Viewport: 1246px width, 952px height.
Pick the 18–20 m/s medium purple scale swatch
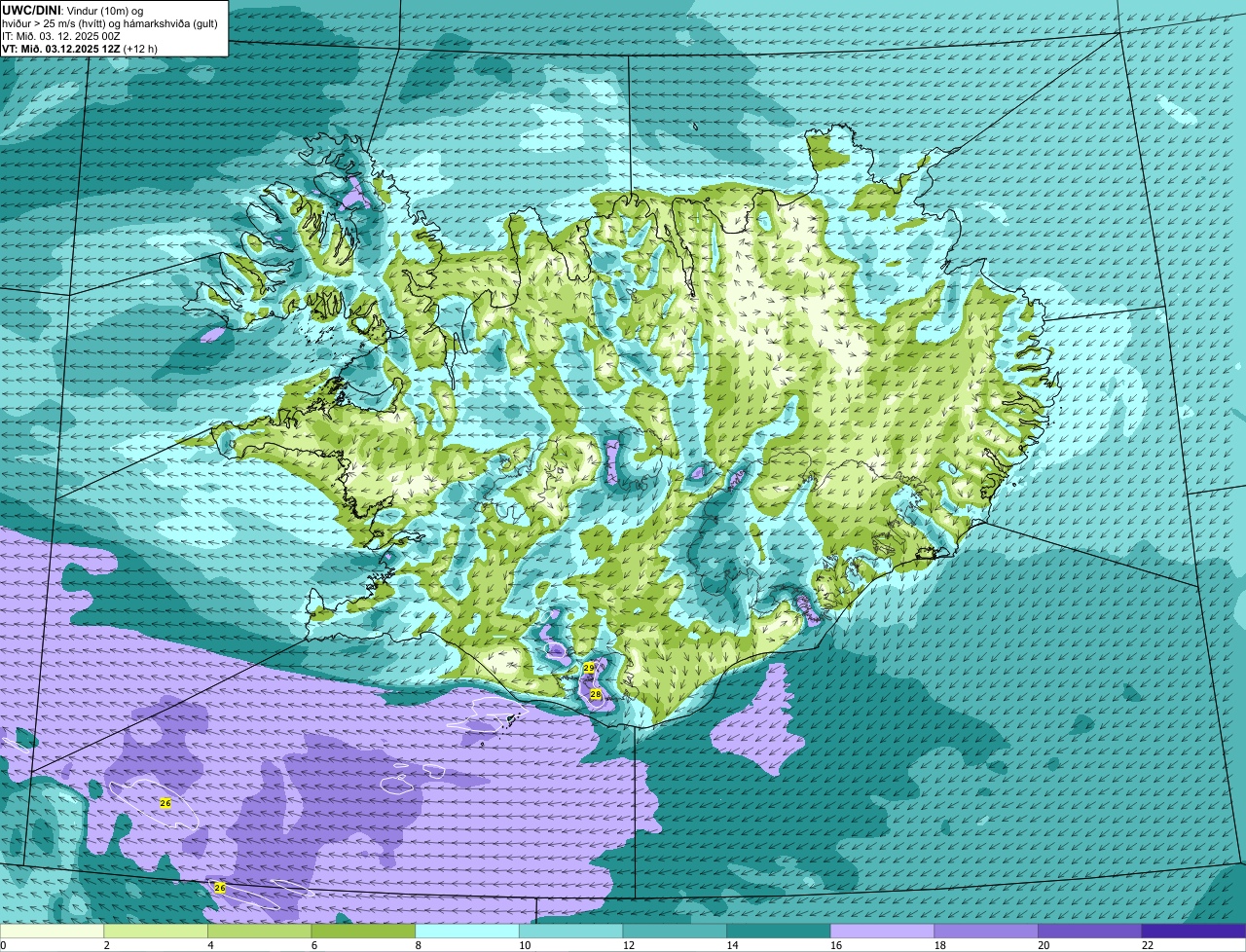[986, 931]
